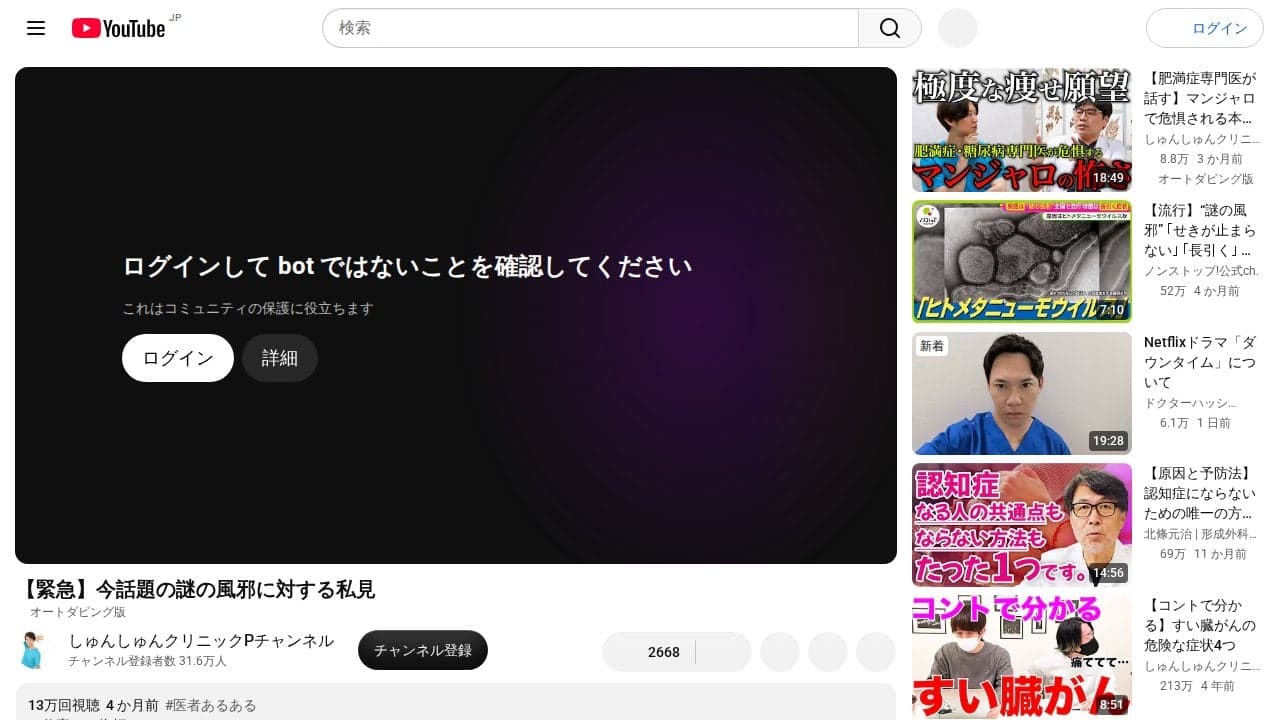This screenshot has width=1280, height=720.
Task: Open the title 【肥満症専門医が話す】マンジャロ
Action: (1200, 98)
